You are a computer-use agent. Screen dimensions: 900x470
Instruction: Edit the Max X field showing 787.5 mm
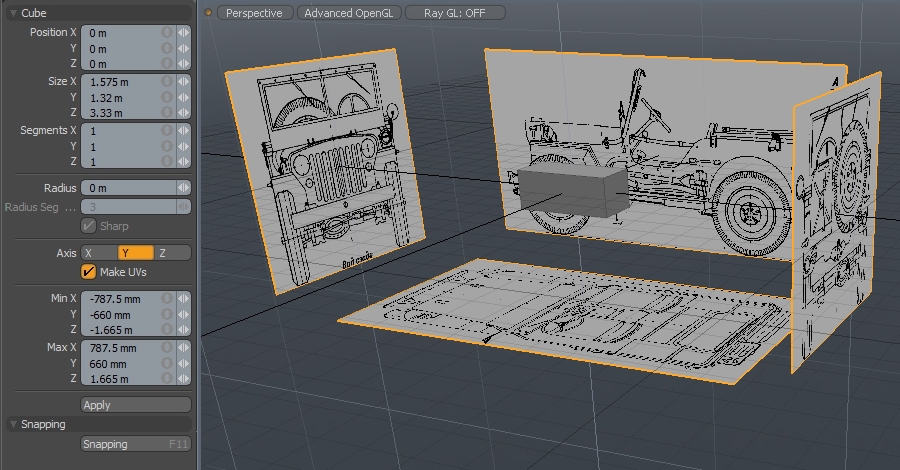[x=129, y=348]
